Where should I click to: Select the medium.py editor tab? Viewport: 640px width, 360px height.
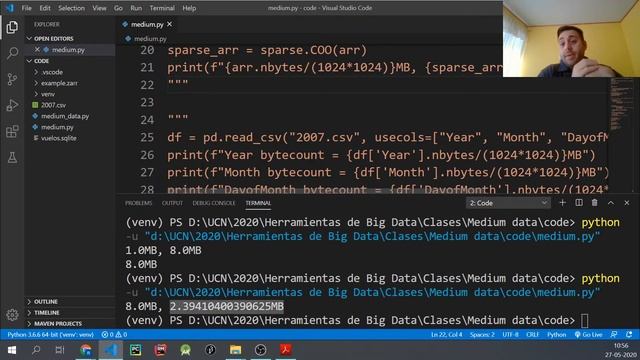point(147,24)
